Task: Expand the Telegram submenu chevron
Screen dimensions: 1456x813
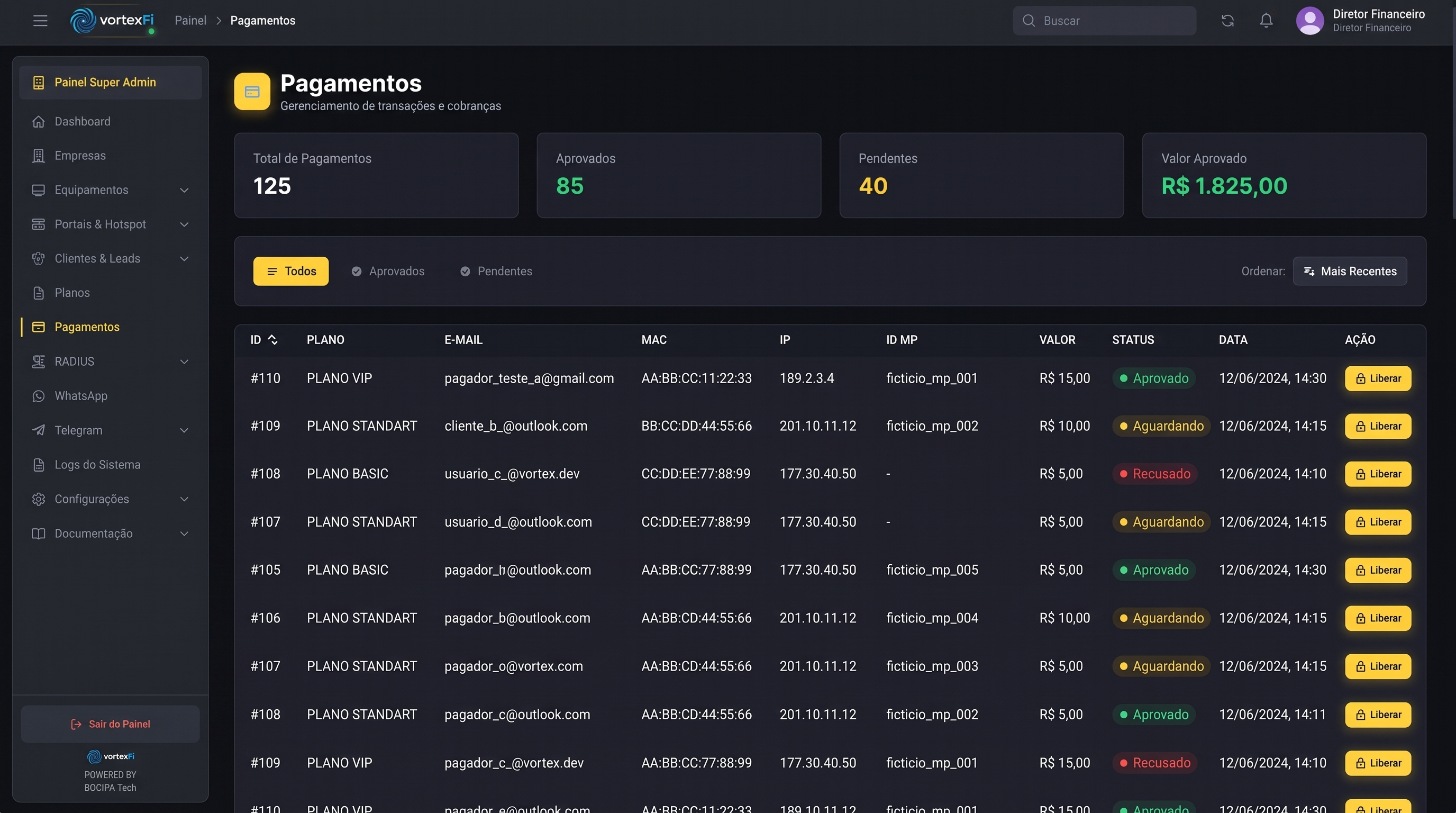Action: click(x=184, y=430)
